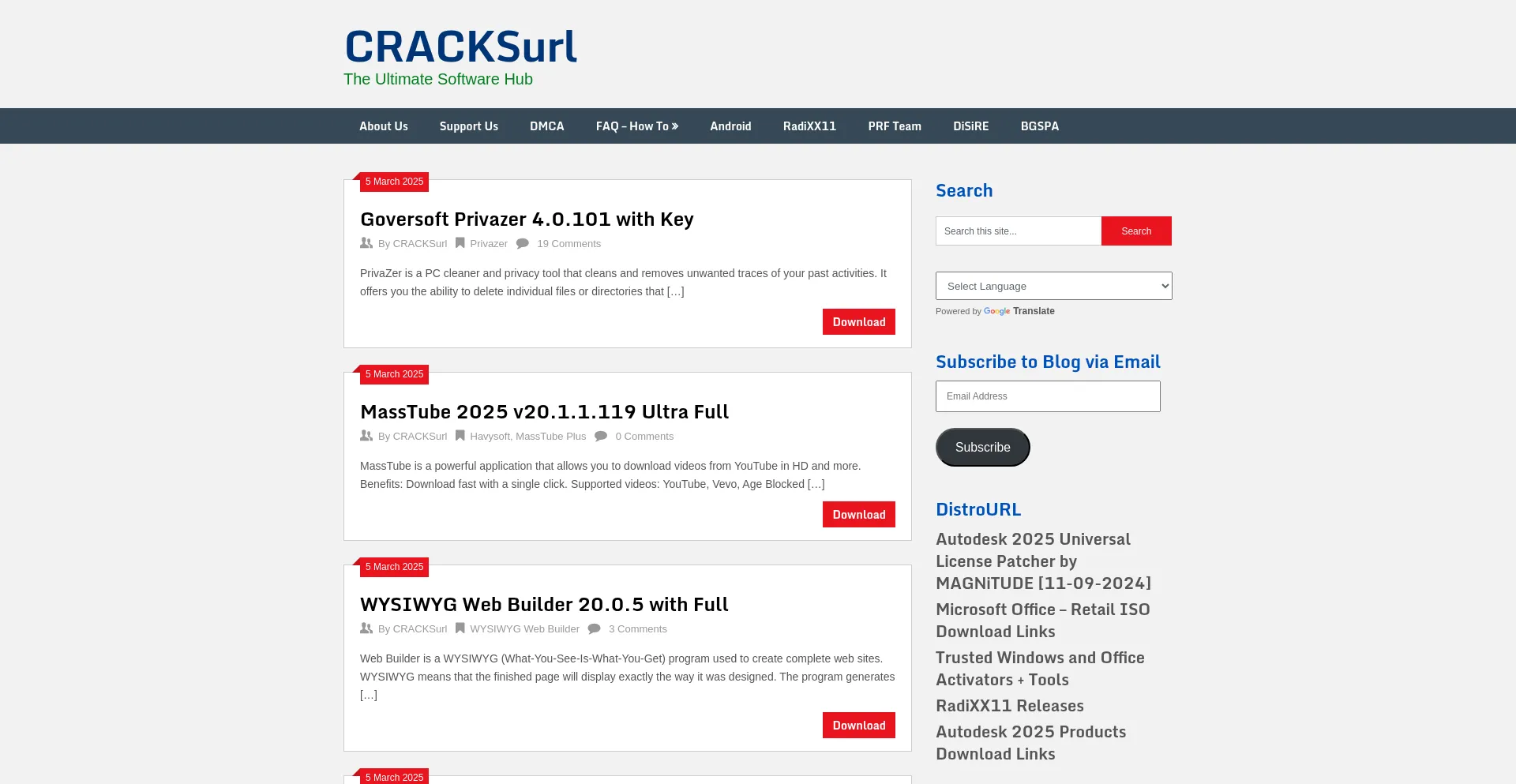Download MassTube 2025 via its Download button
The image size is (1516, 784).
click(x=858, y=515)
